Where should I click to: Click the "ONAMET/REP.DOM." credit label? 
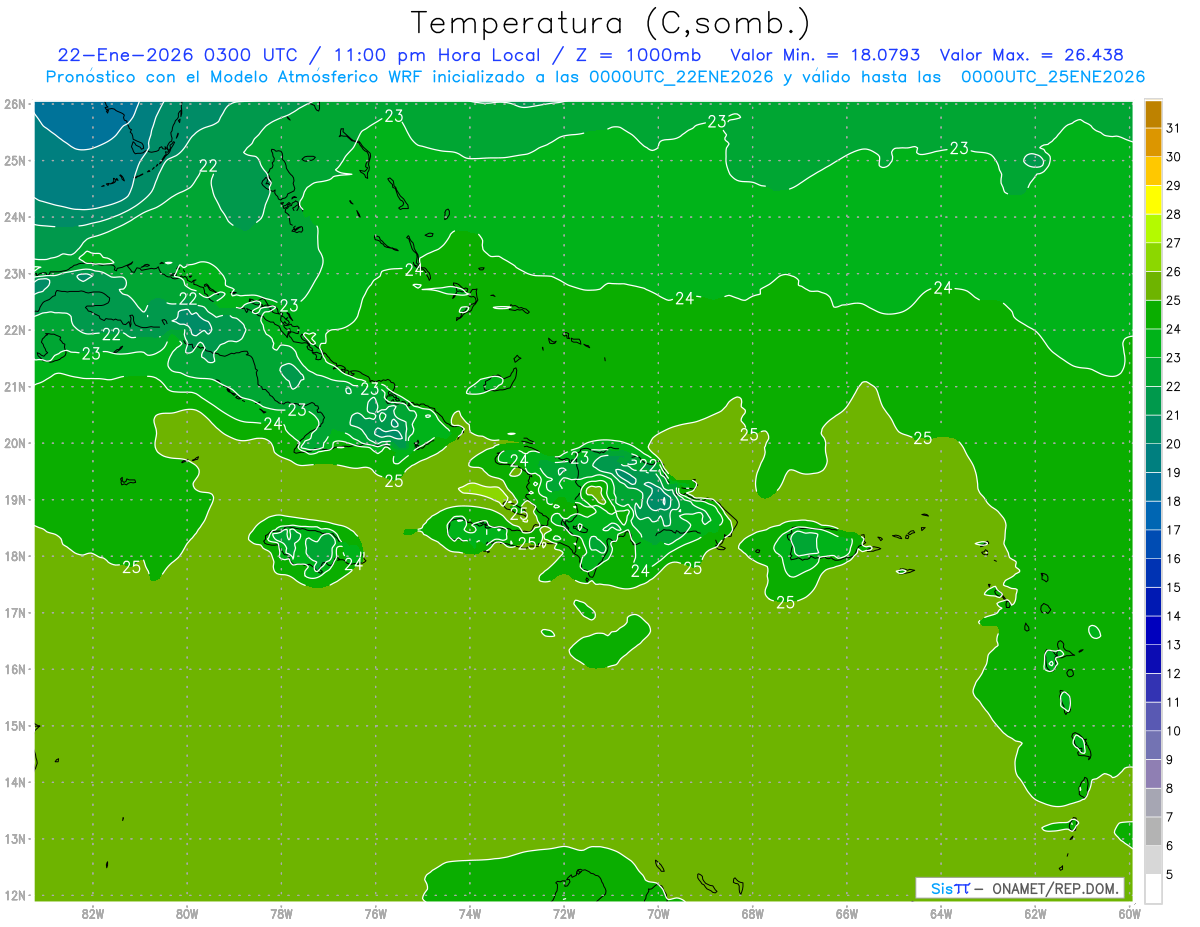[x=1056, y=888]
